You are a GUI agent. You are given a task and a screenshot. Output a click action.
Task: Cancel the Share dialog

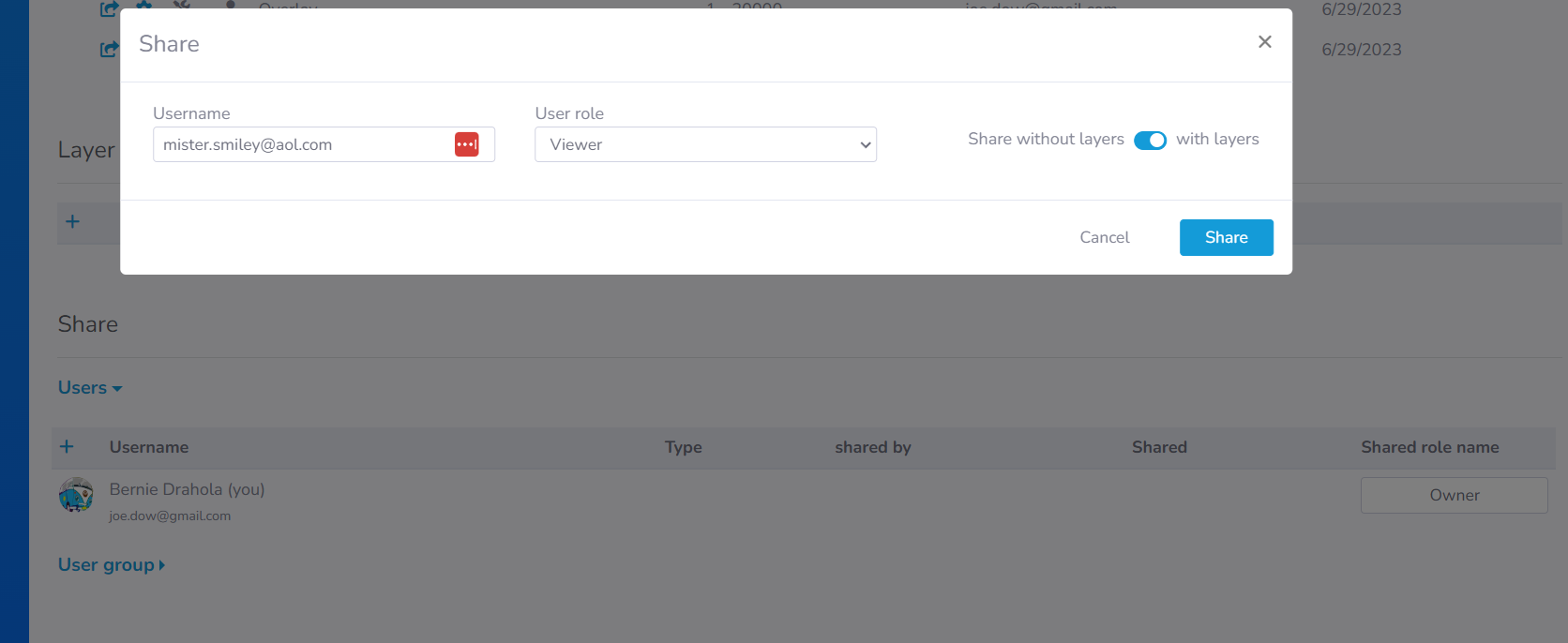(x=1104, y=237)
